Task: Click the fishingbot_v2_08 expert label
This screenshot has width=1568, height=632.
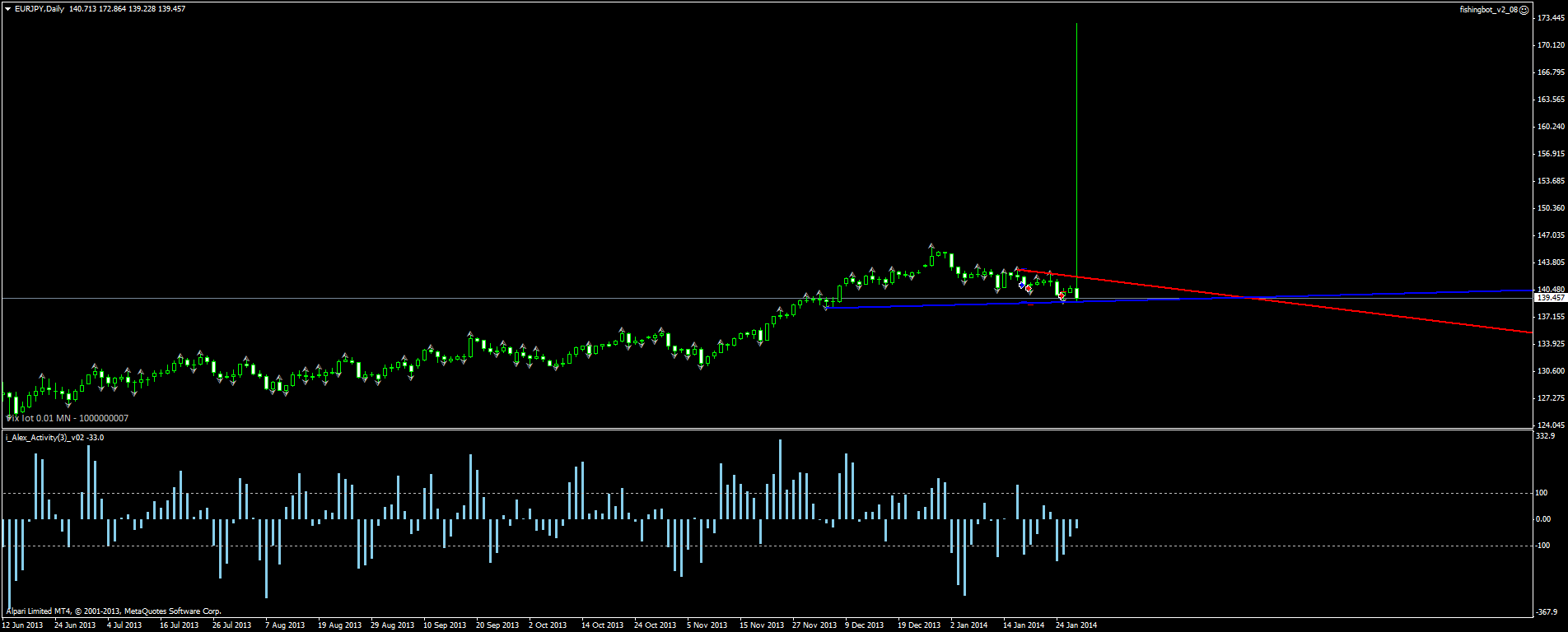Action: click(1489, 10)
